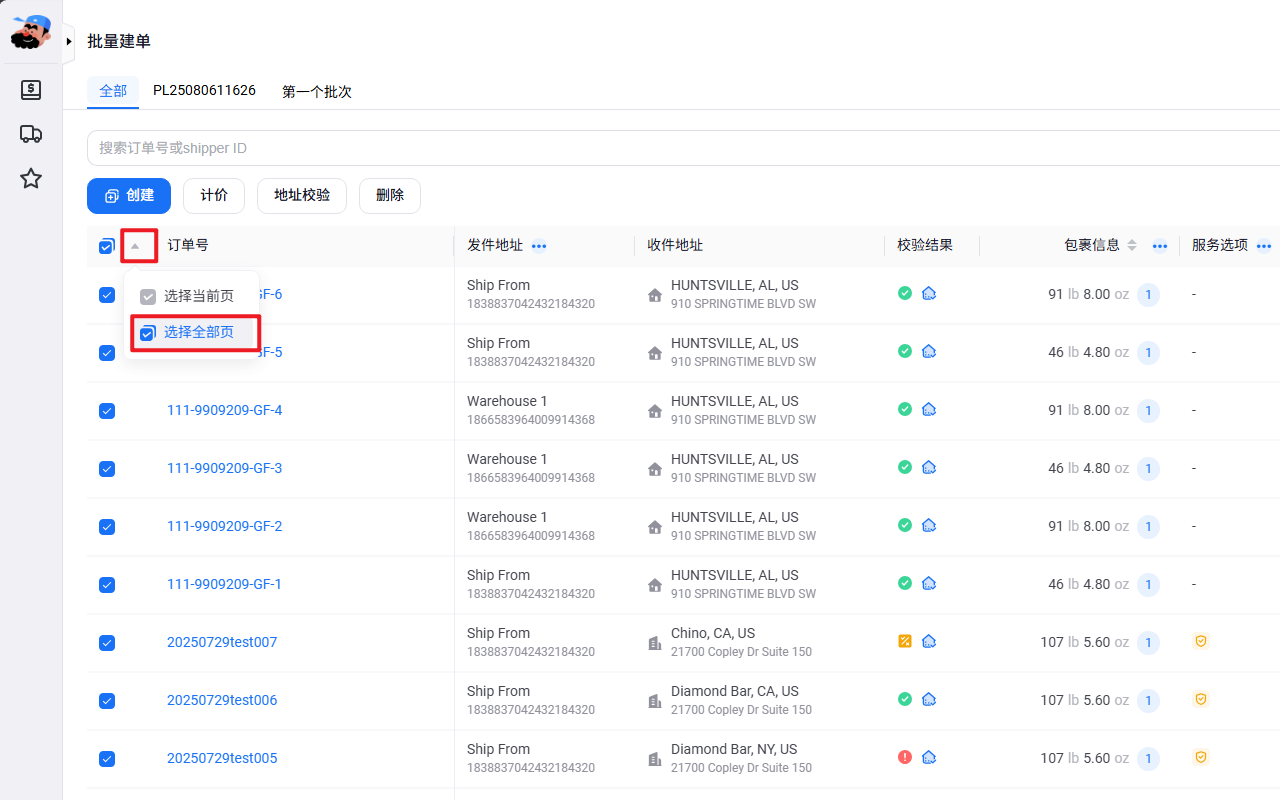Image resolution: width=1280 pixels, height=800 pixels.
Task: Click the 创建 button
Action: pos(129,196)
